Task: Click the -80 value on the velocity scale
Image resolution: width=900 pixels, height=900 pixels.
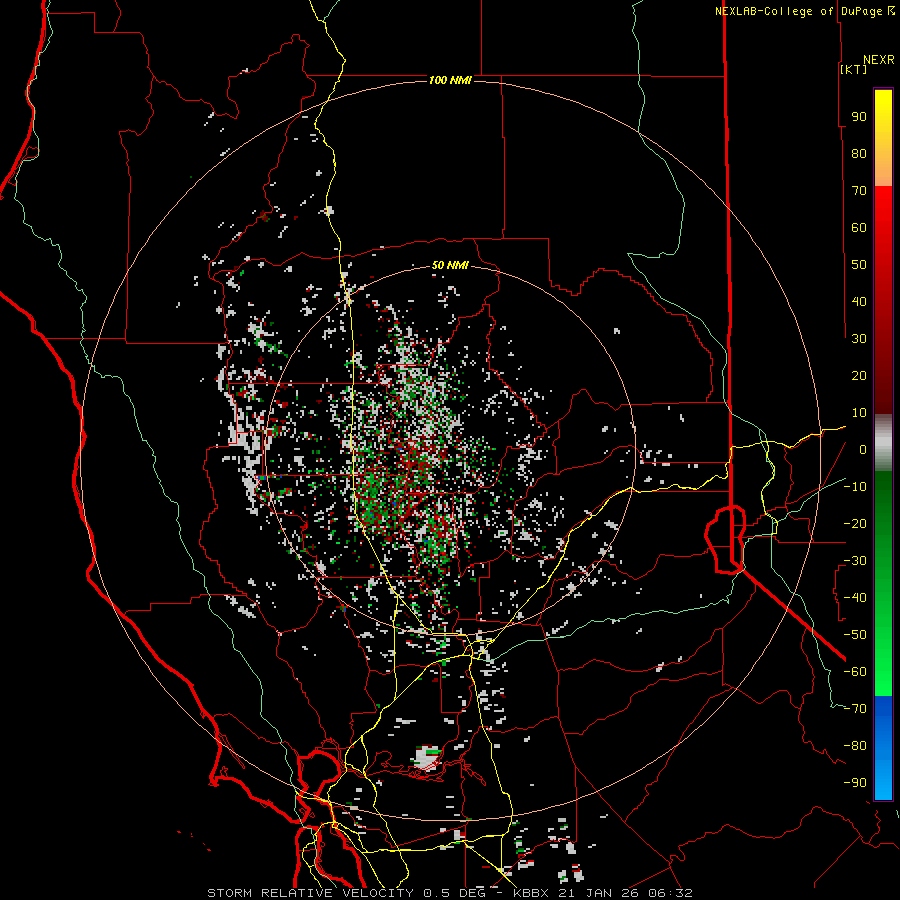Action: 855,746
